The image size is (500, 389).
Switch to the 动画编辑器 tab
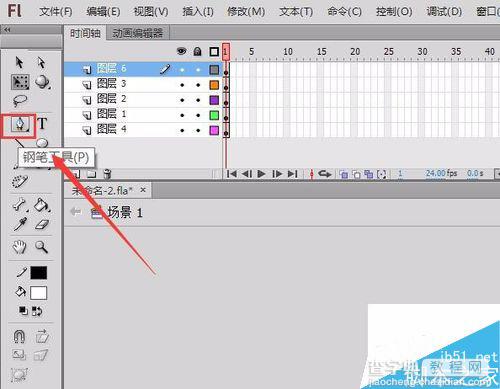138,33
